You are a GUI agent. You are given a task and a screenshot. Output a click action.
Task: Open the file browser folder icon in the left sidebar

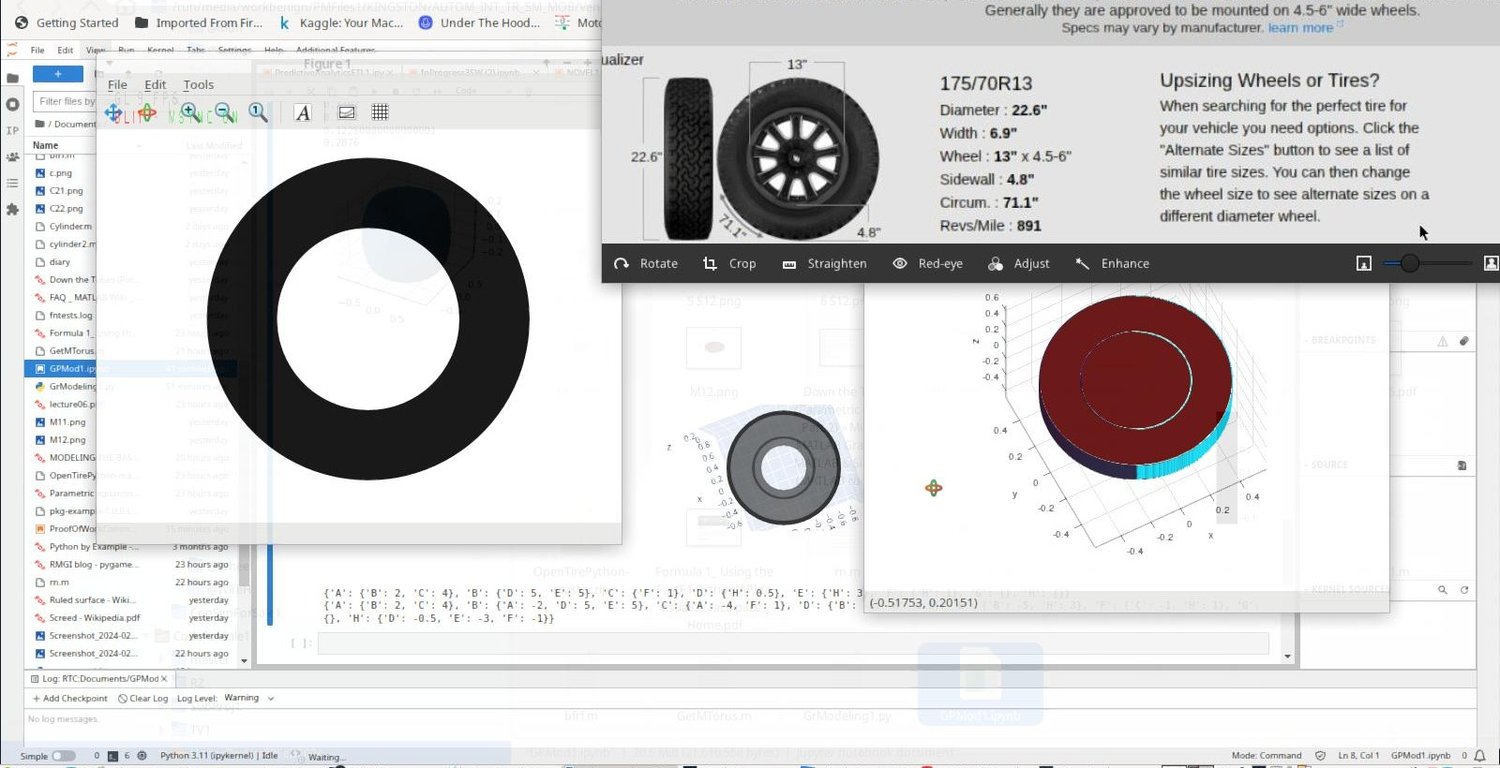pyautogui.click(x=12, y=78)
